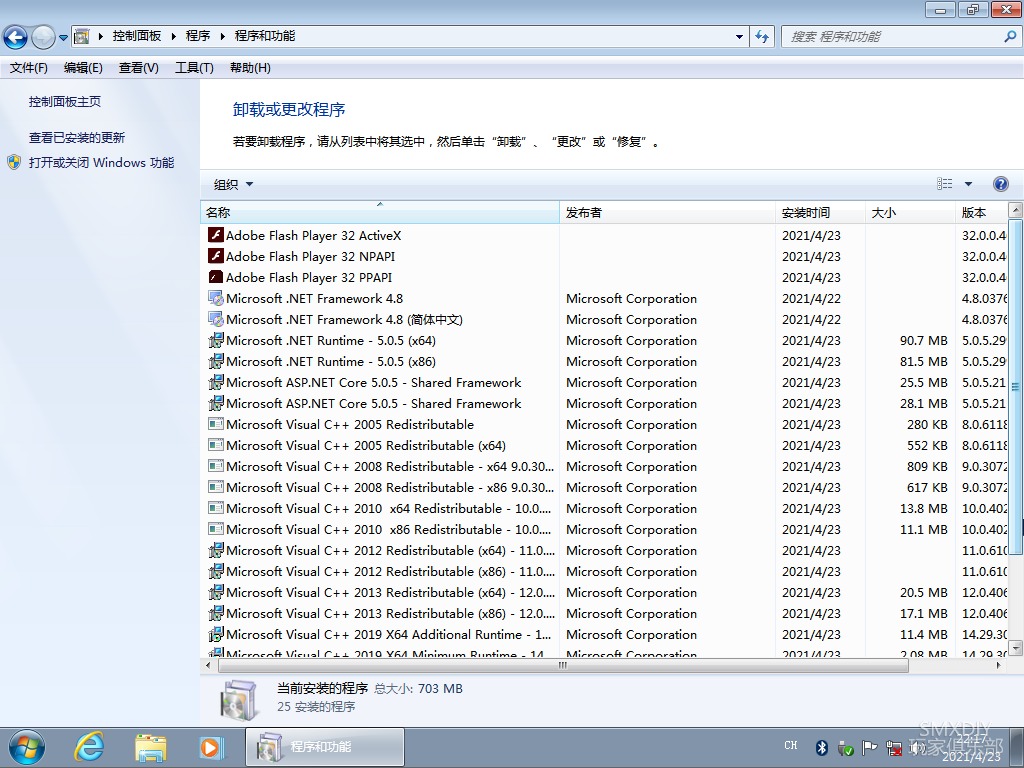Screen dimensions: 1024x768
Task: Open Action Center flag tray icon
Action: (x=869, y=747)
